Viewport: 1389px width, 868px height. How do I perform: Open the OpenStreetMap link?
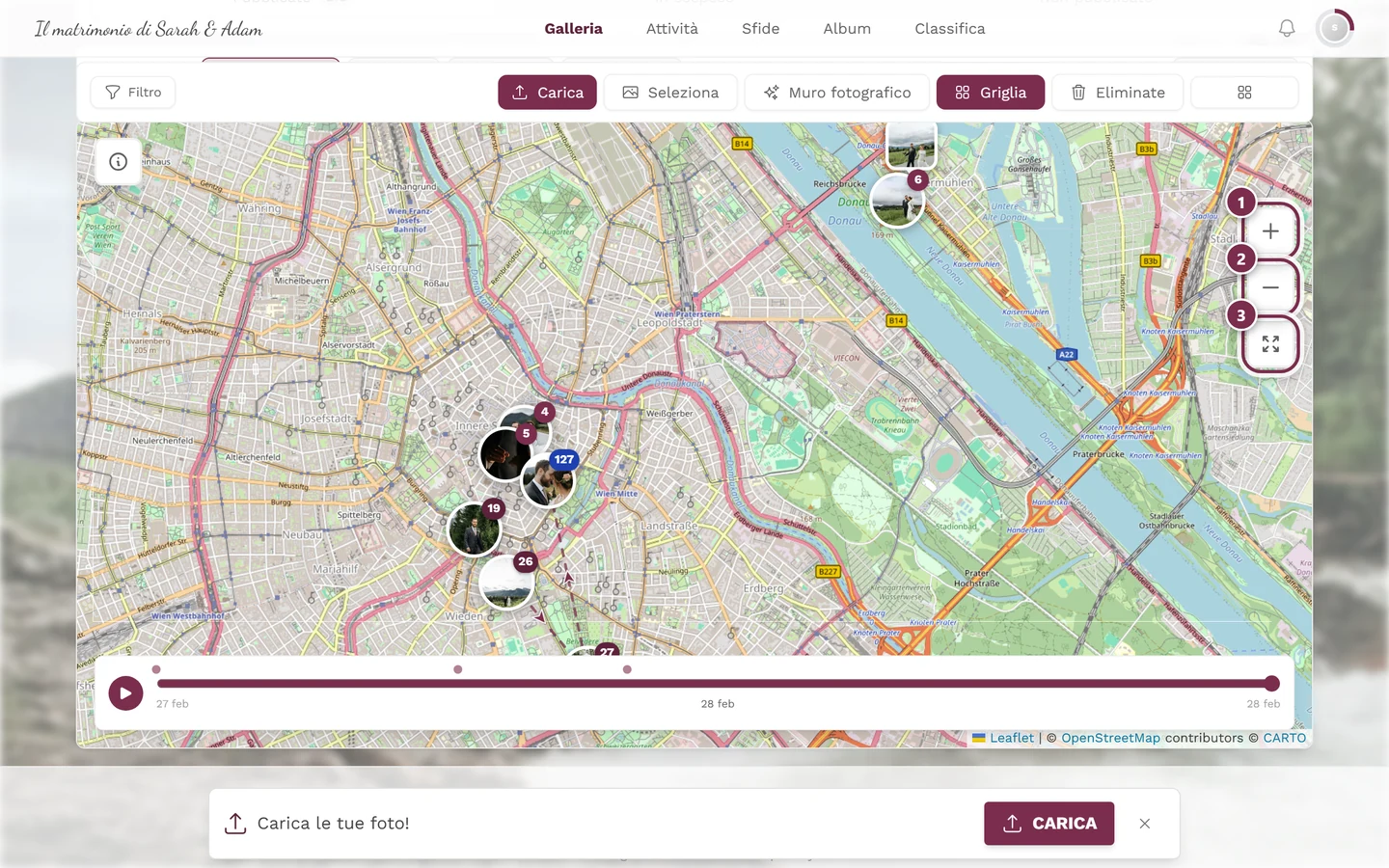1110,738
